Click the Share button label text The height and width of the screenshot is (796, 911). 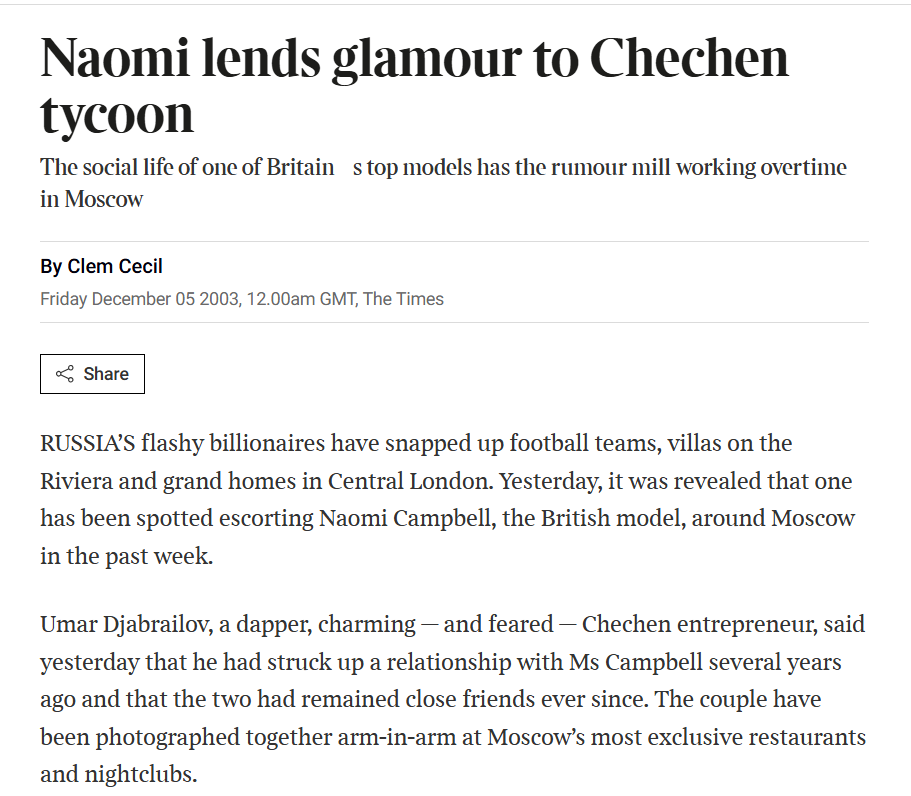coord(106,374)
